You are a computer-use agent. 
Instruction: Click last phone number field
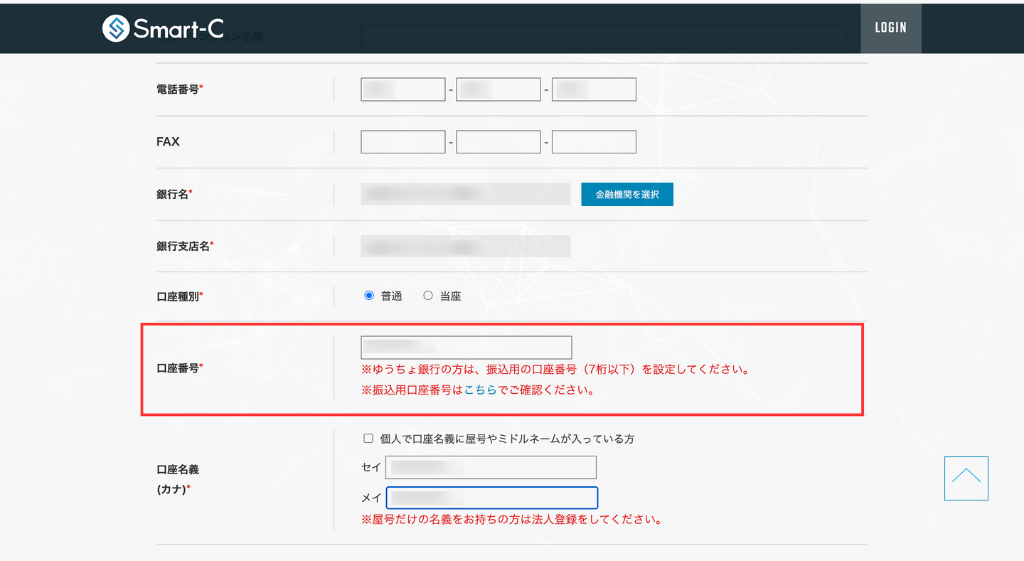pos(594,89)
